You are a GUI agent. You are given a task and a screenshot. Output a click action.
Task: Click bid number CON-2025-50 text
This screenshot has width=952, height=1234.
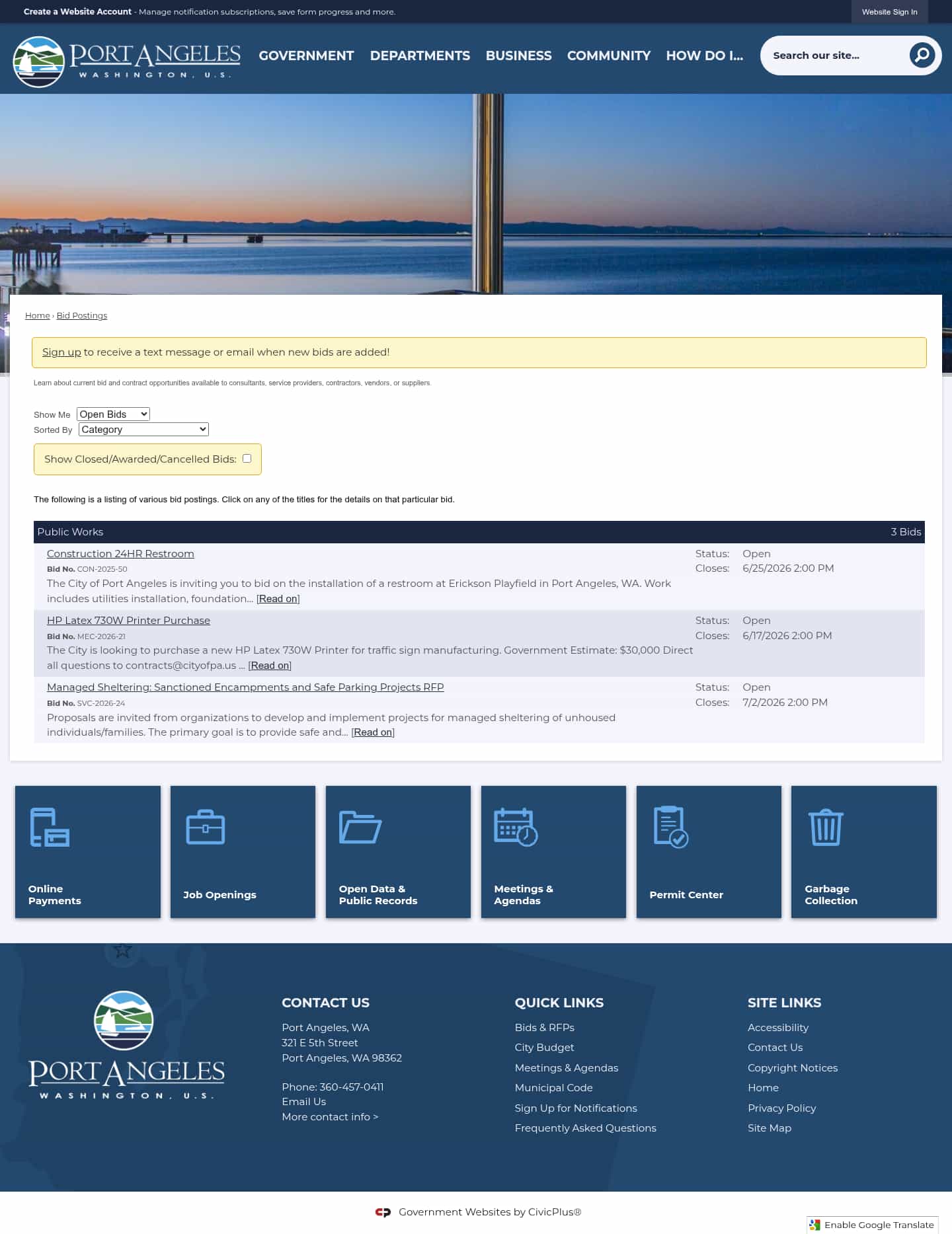102,569
